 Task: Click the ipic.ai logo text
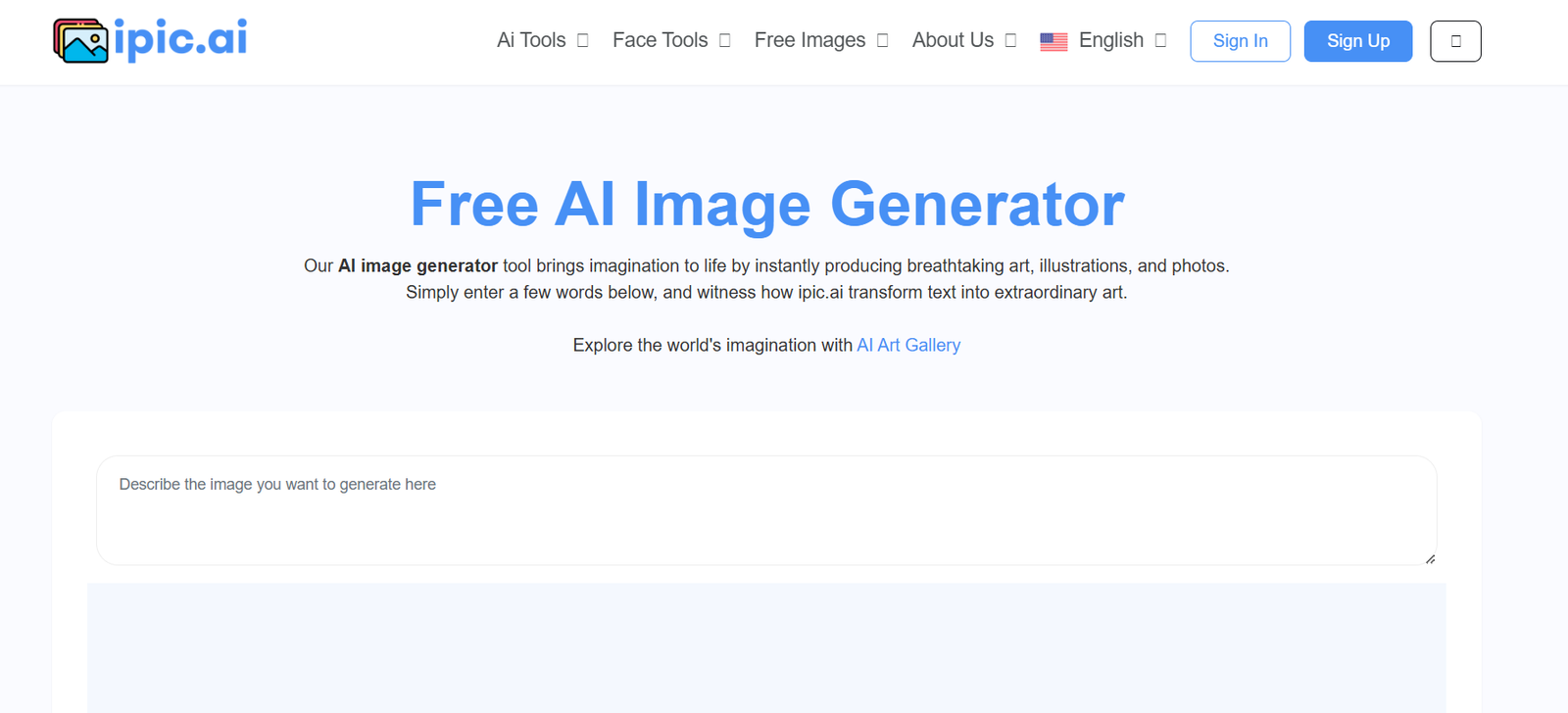click(180, 39)
